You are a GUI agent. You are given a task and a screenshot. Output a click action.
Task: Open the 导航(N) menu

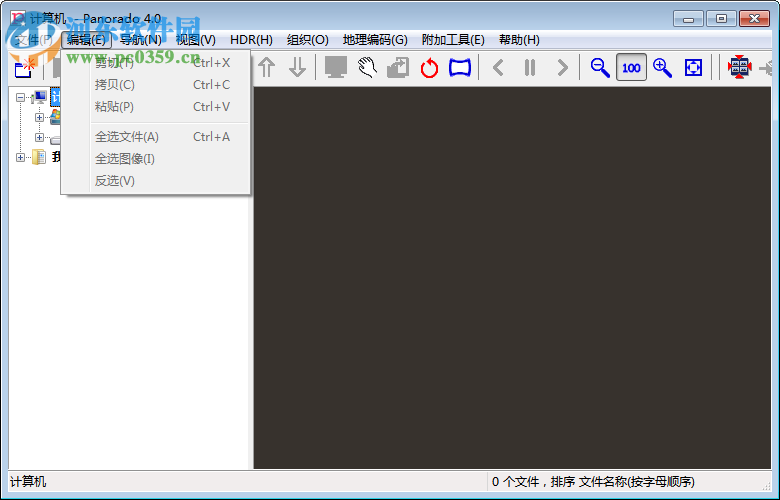141,40
